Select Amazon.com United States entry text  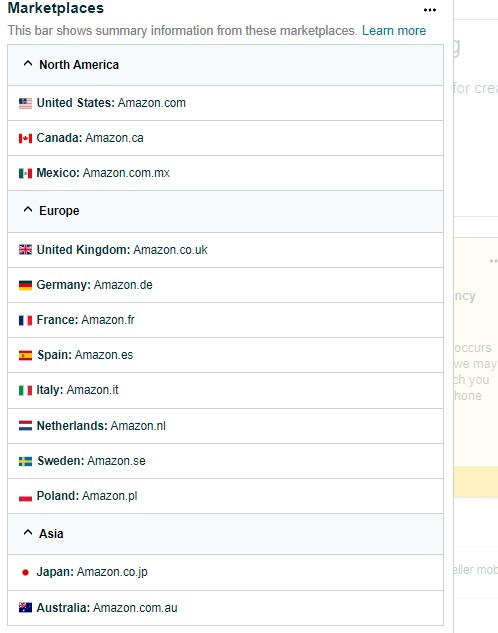click(x=152, y=103)
